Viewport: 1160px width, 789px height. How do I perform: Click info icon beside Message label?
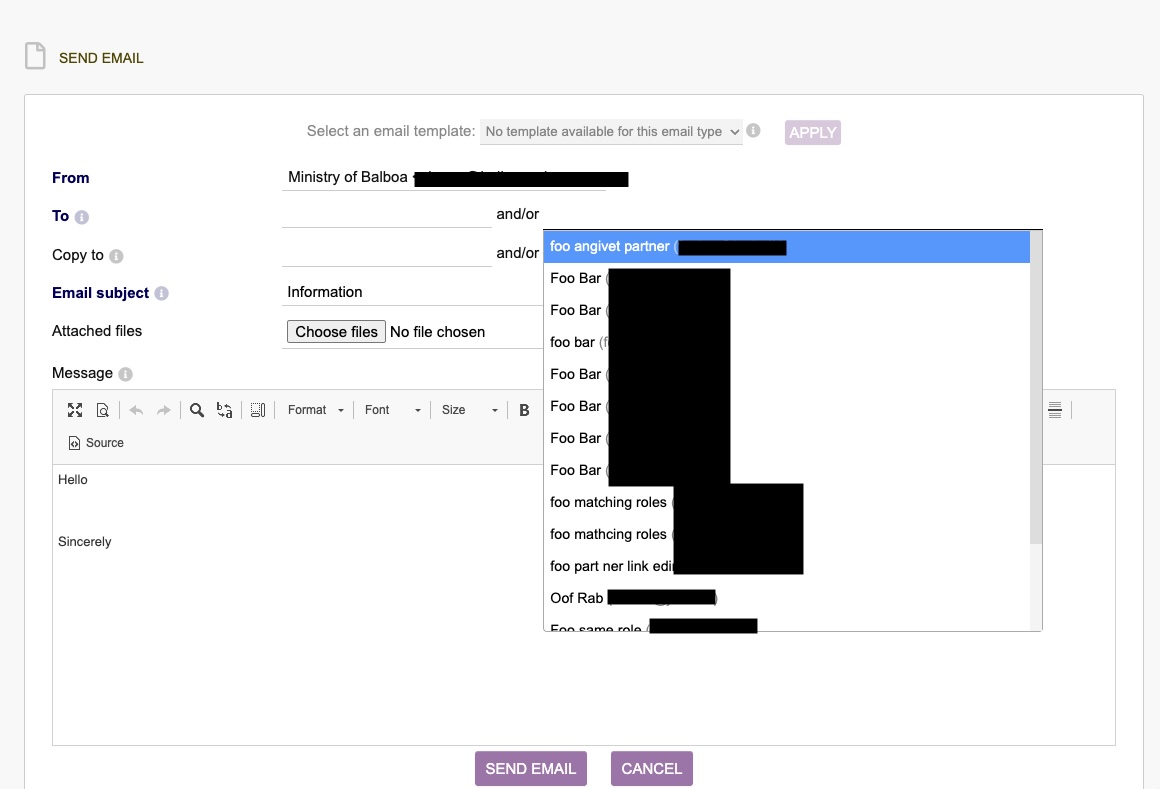[125, 374]
